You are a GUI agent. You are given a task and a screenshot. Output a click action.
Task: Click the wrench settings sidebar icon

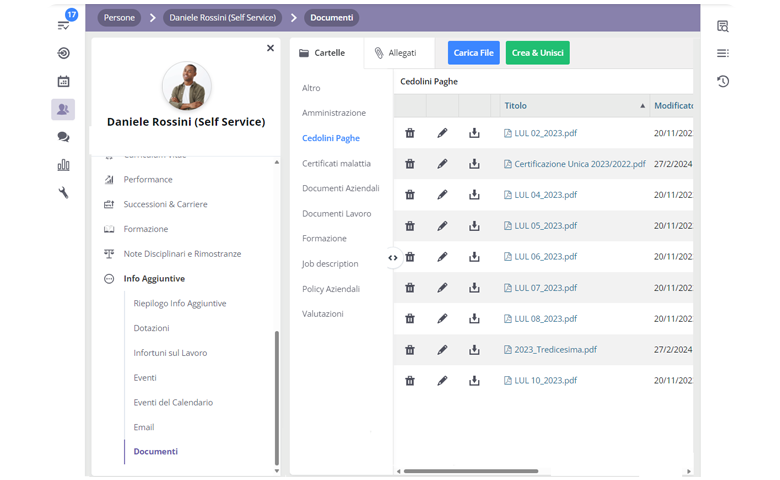(63, 193)
